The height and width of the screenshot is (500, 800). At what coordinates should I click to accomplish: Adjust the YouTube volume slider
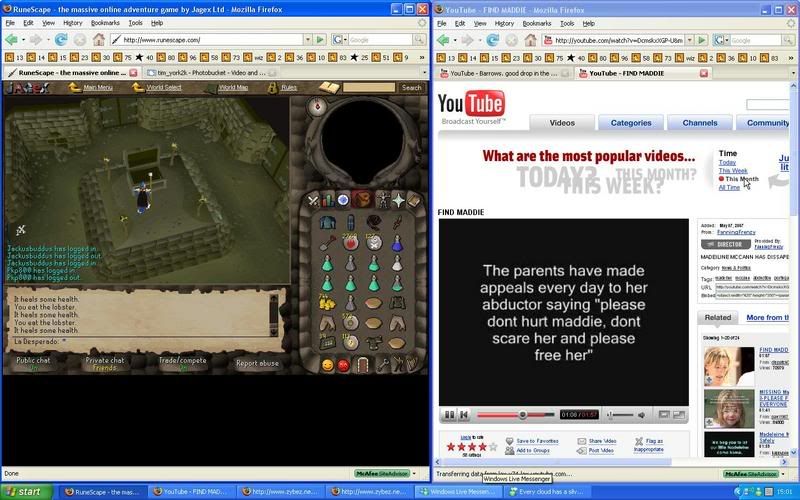pos(620,415)
